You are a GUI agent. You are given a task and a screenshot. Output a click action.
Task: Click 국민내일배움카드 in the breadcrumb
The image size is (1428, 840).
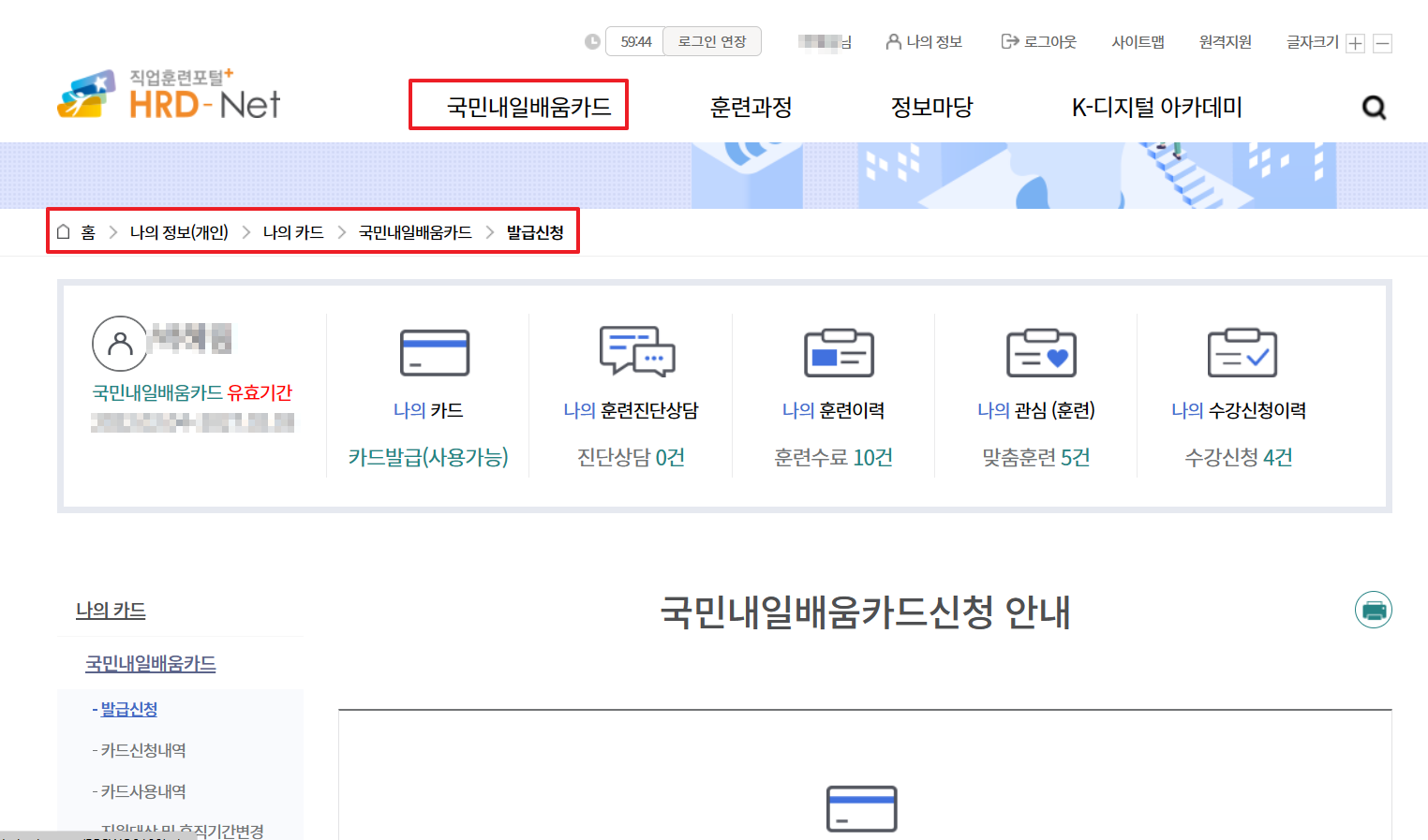415,232
